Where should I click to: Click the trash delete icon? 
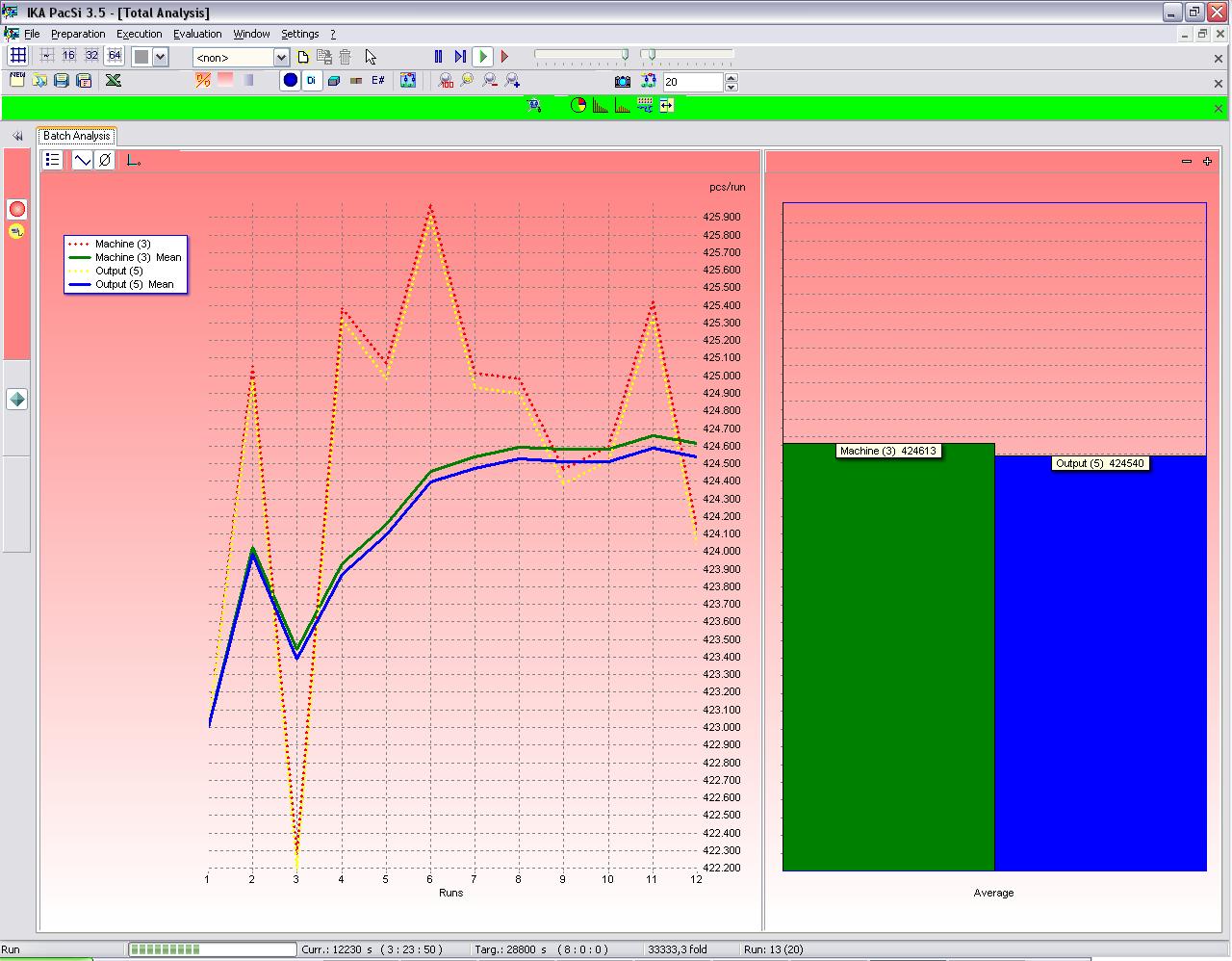345,57
